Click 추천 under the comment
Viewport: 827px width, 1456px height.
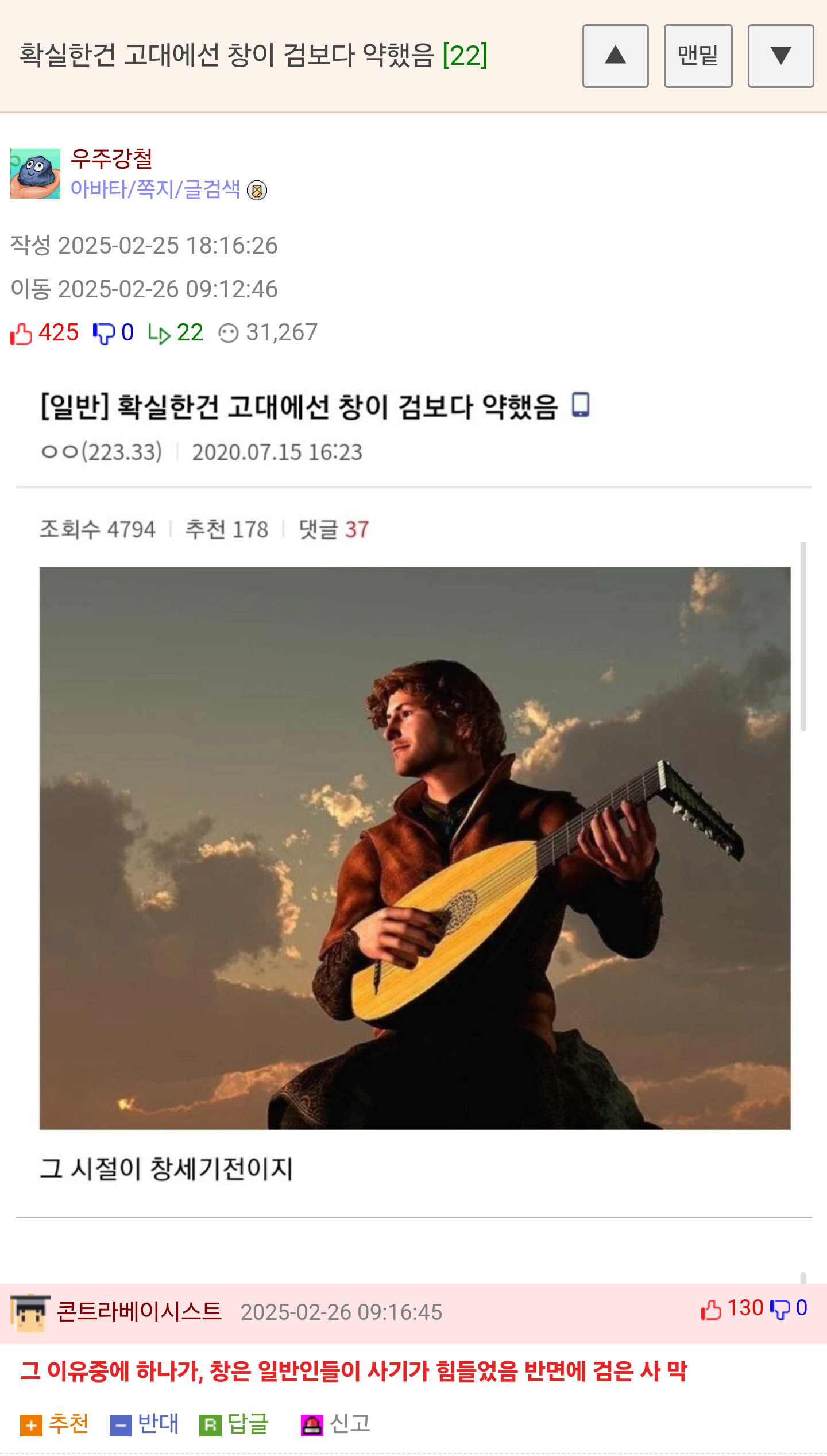point(55,1424)
